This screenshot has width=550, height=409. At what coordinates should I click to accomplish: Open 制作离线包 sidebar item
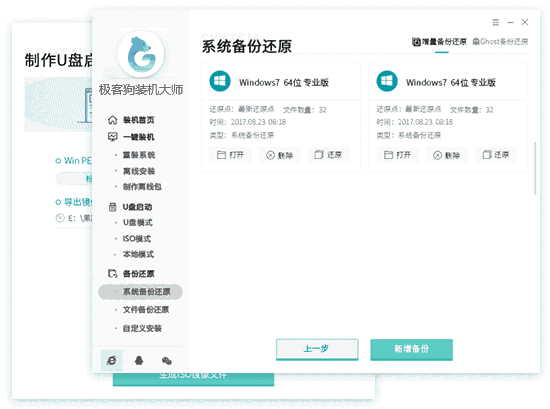point(142,187)
